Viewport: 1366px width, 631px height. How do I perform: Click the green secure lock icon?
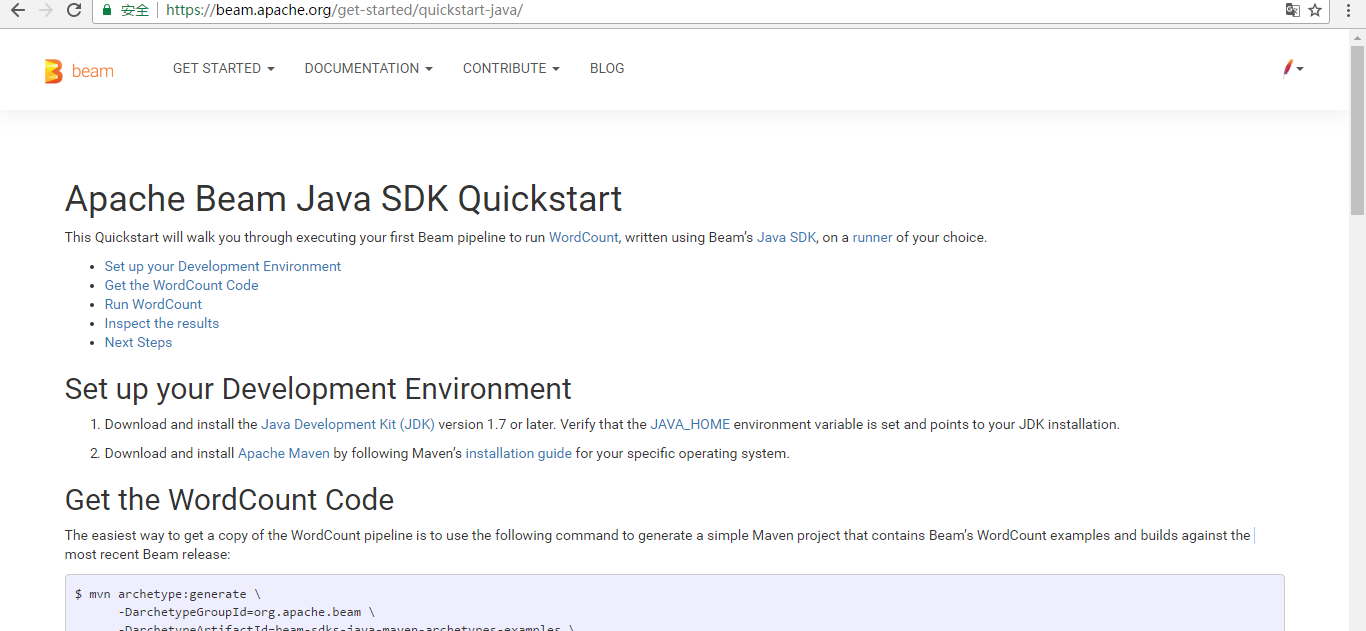coord(108,10)
